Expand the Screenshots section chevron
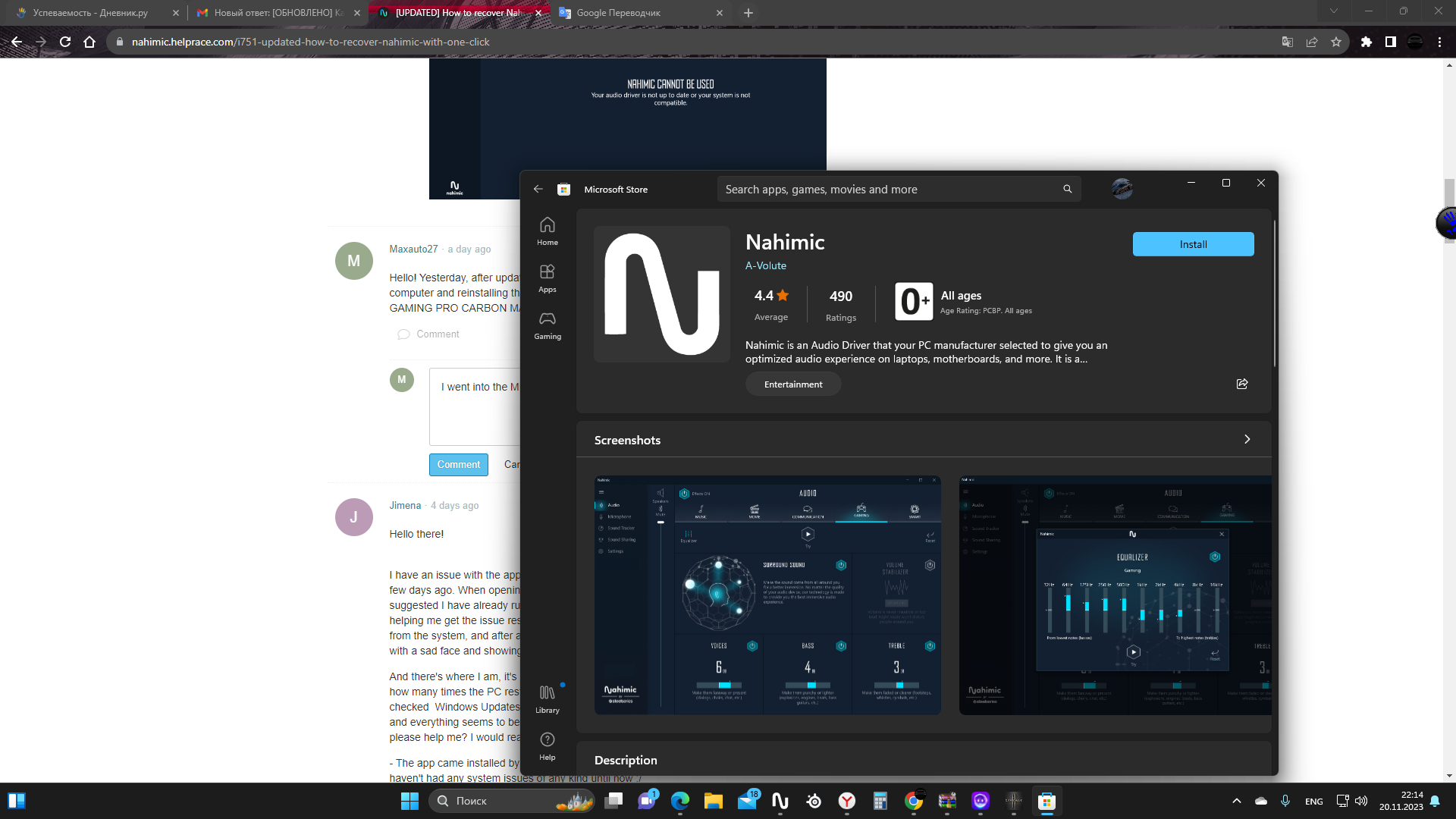Viewport: 1456px width, 819px height. click(x=1247, y=439)
